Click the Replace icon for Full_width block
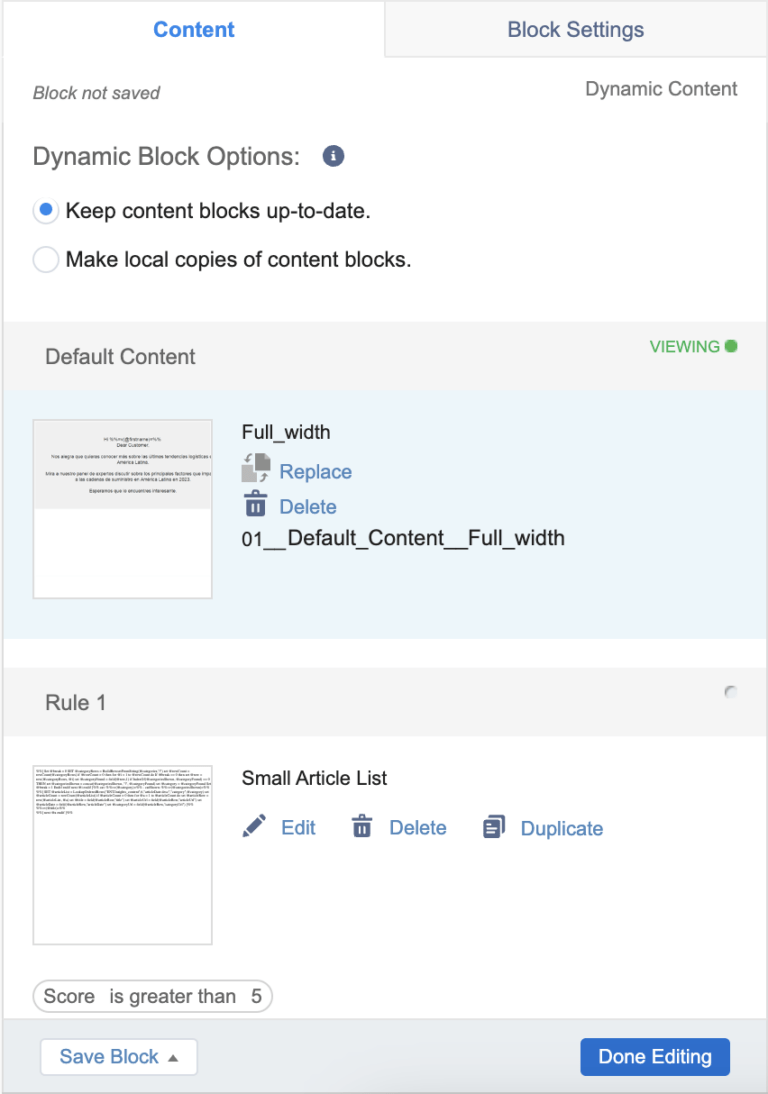 (x=257, y=470)
